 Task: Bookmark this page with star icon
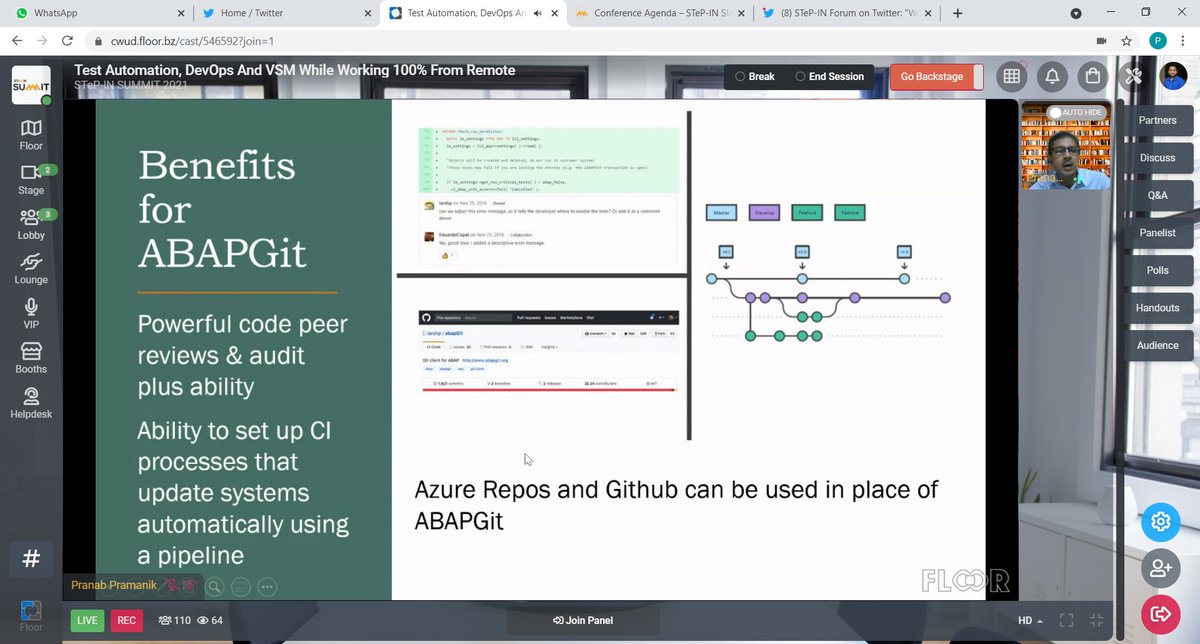1127,42
